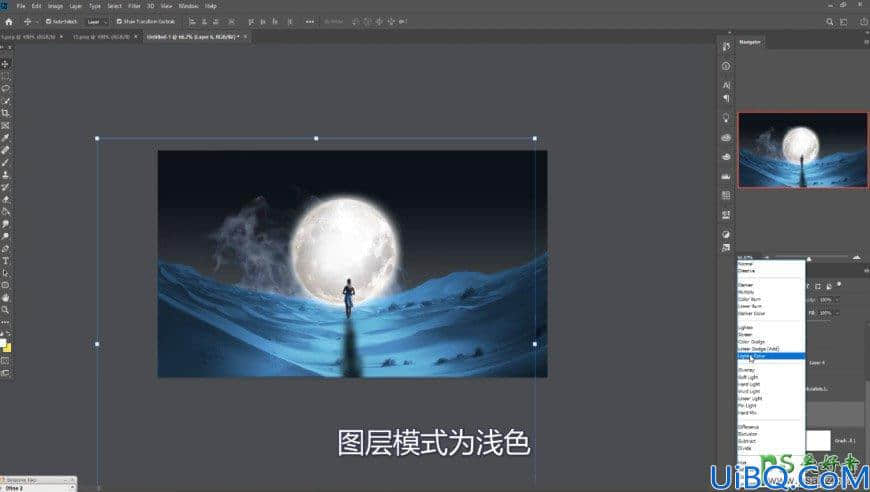This screenshot has width=870, height=492.
Task: Open the search magnifier icon at top right
Action: (x=829, y=22)
